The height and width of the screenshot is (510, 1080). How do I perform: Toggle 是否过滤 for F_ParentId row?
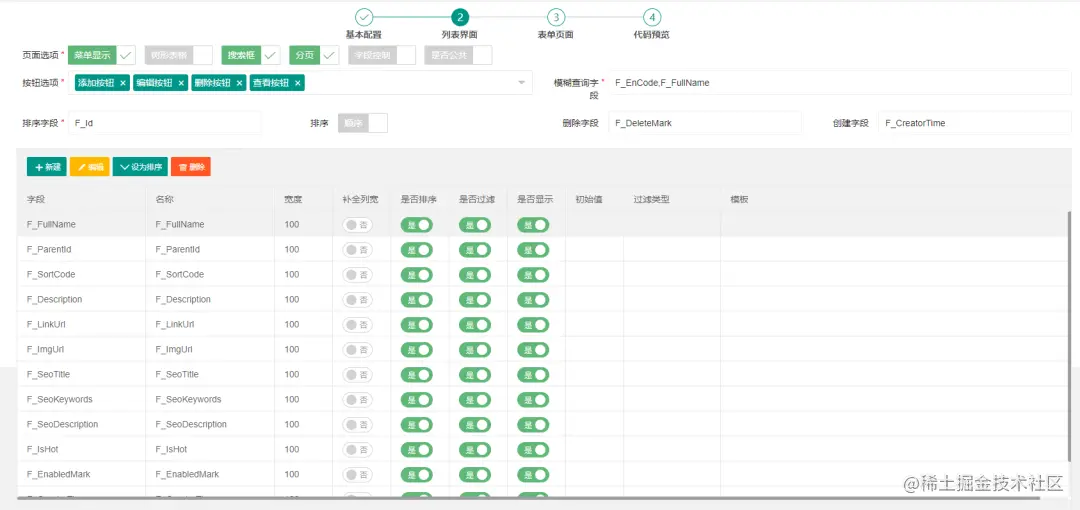coord(475,249)
